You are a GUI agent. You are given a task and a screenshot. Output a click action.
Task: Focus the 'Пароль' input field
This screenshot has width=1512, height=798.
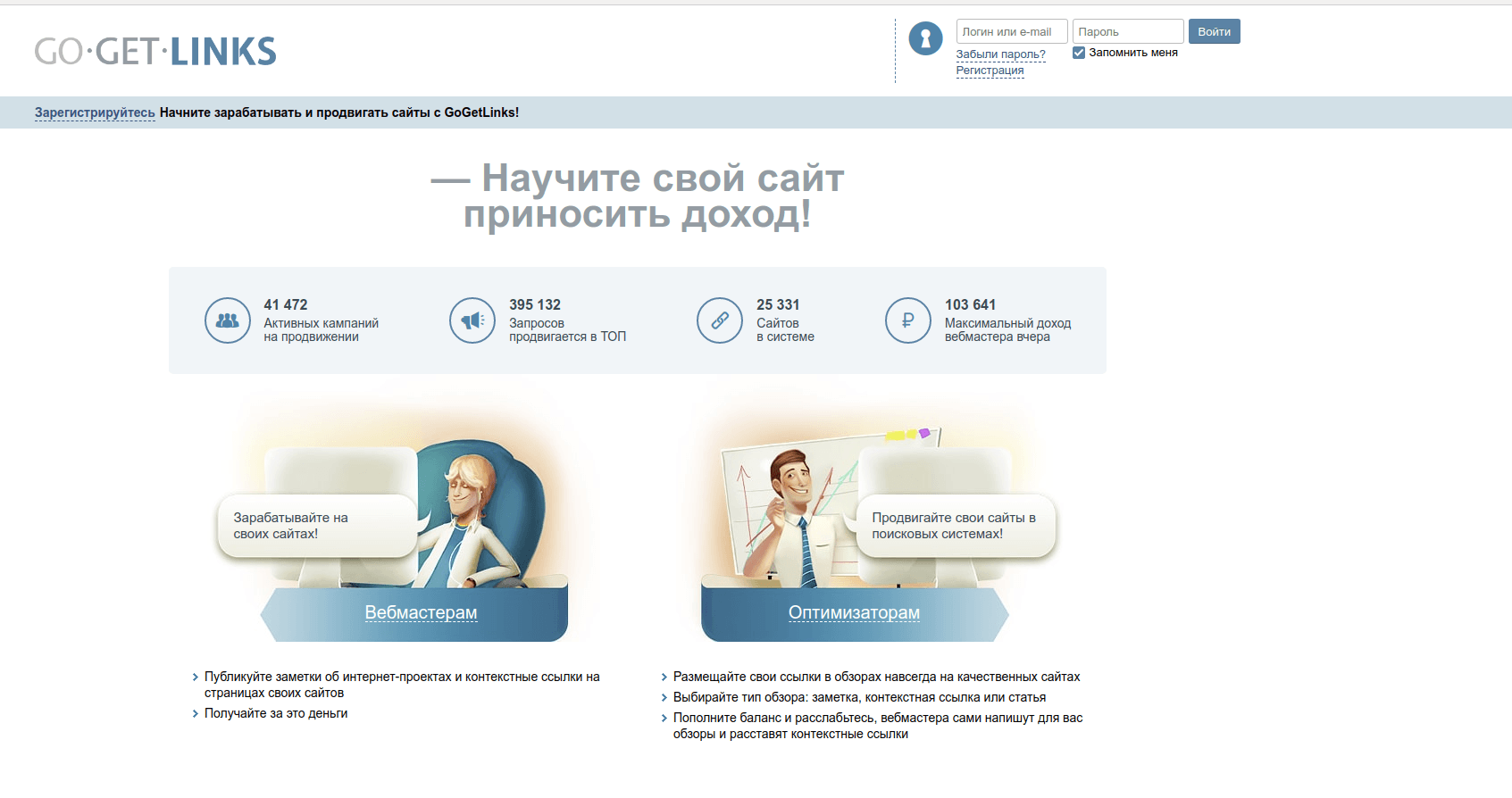coord(1128,31)
